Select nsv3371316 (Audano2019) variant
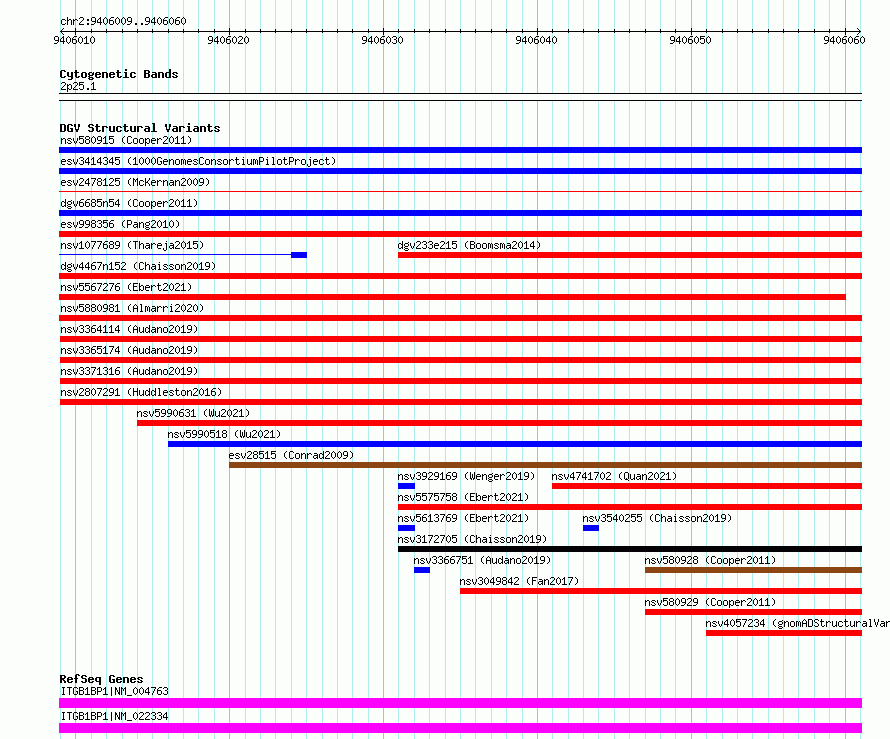The height and width of the screenshot is (739, 890). click(x=129, y=371)
